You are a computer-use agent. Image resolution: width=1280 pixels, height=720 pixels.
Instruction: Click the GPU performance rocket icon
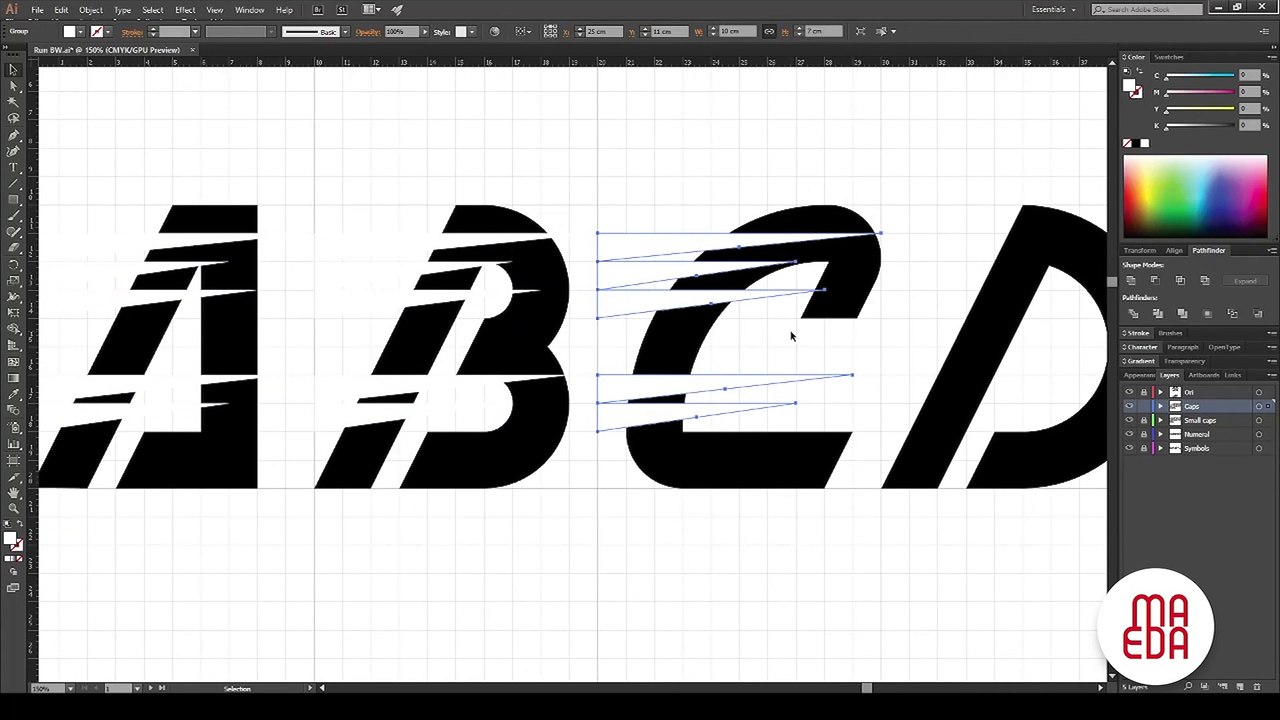[x=397, y=10]
